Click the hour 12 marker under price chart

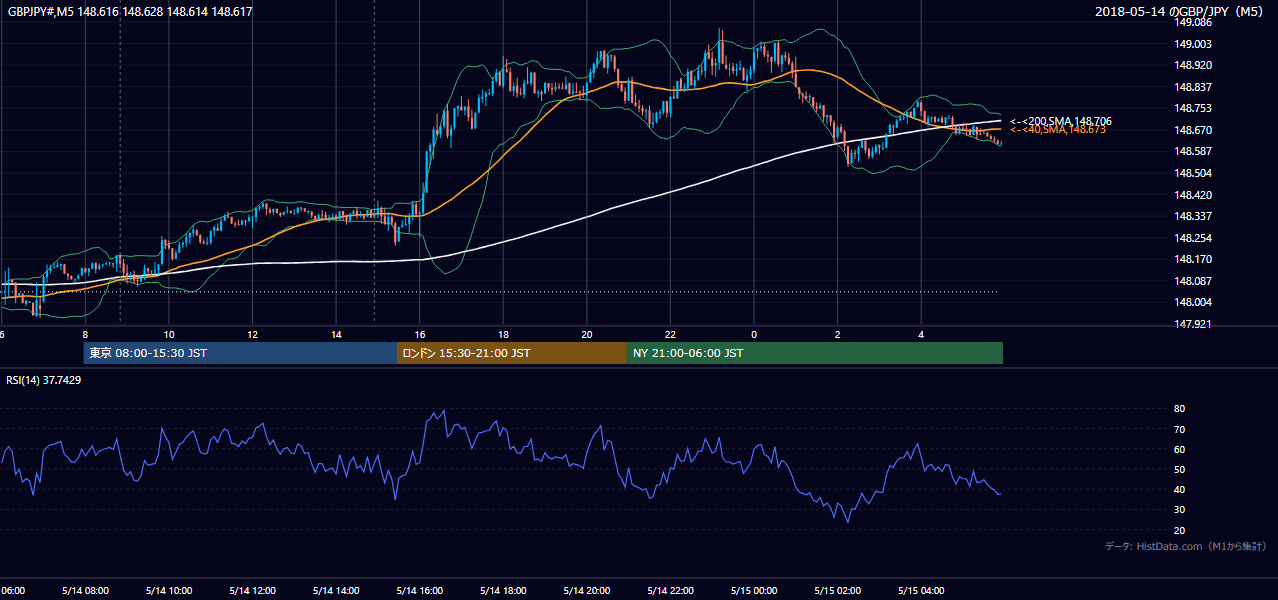click(253, 334)
